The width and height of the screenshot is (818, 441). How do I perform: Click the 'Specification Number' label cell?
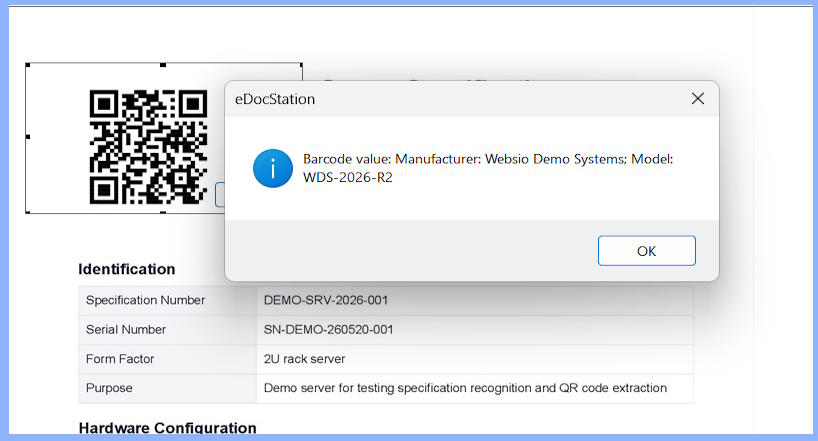coord(167,300)
